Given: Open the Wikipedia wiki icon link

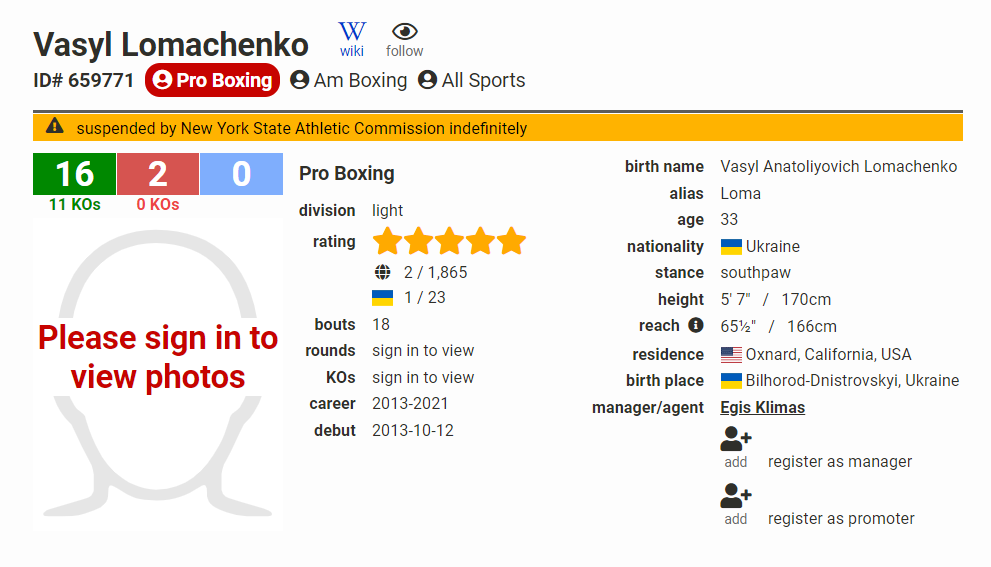Looking at the screenshot, I should 351,39.
